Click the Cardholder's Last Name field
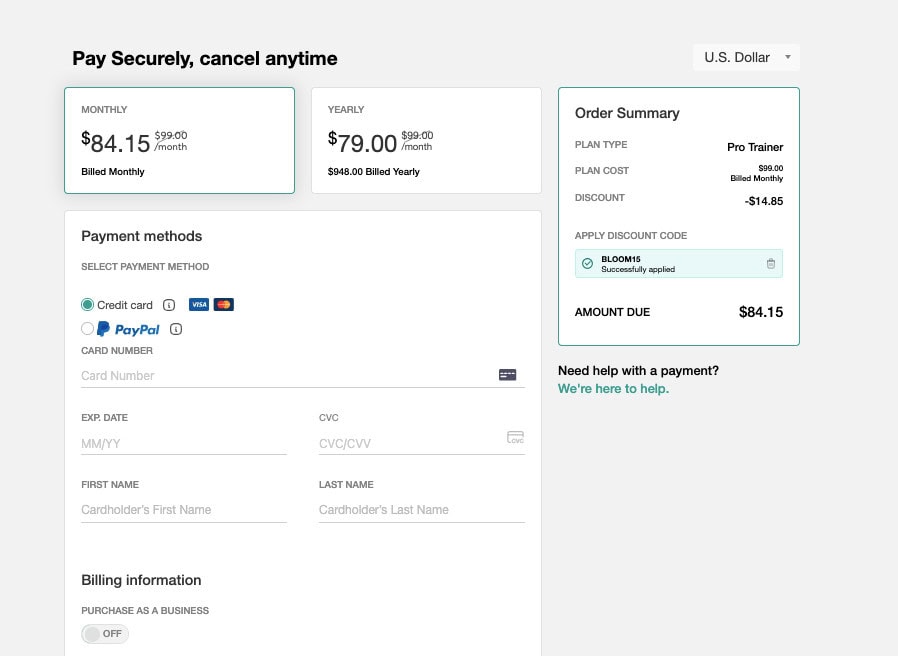 tap(421, 510)
